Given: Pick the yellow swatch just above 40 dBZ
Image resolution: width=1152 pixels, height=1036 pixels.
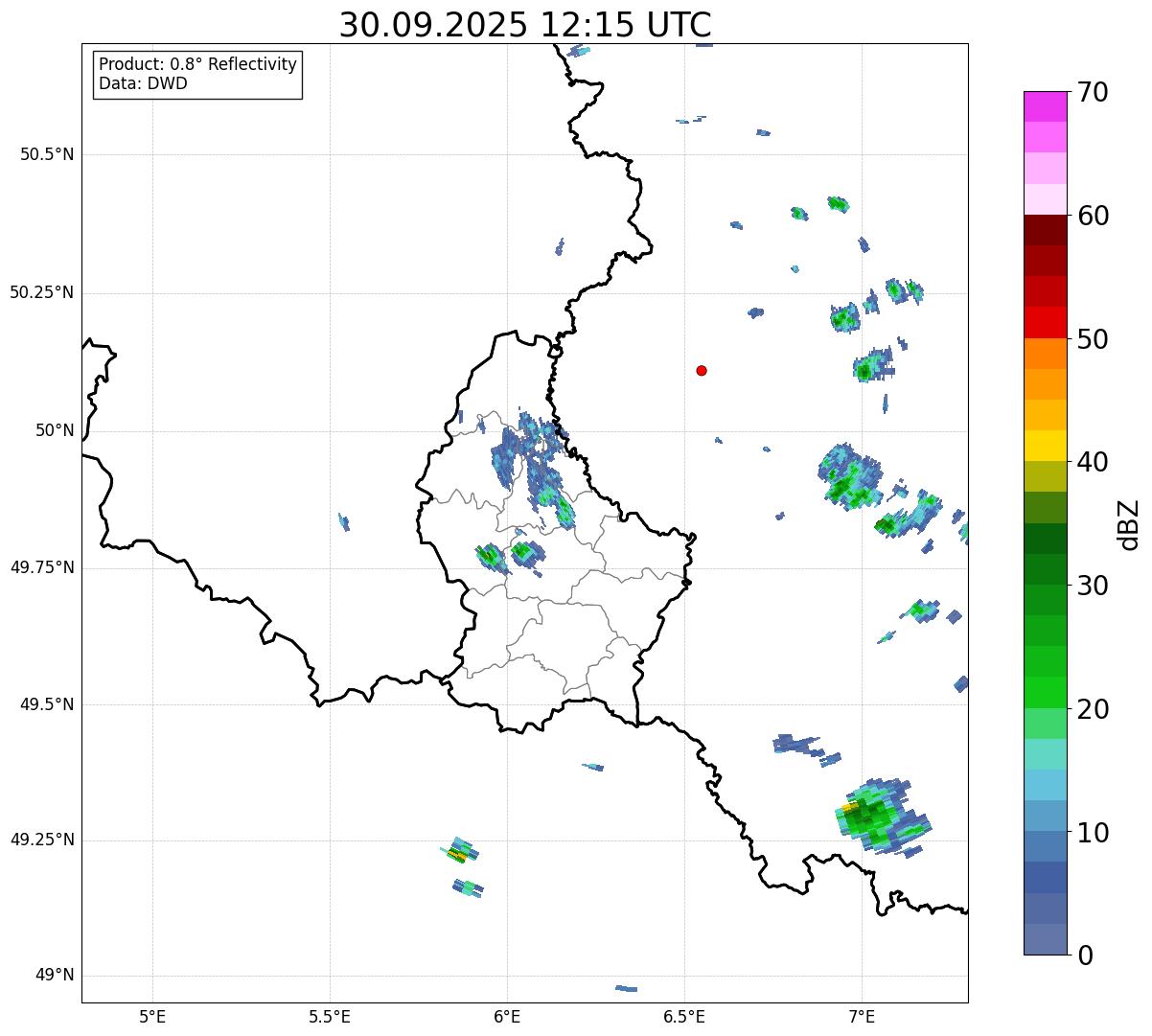Looking at the screenshot, I should point(1045,446).
